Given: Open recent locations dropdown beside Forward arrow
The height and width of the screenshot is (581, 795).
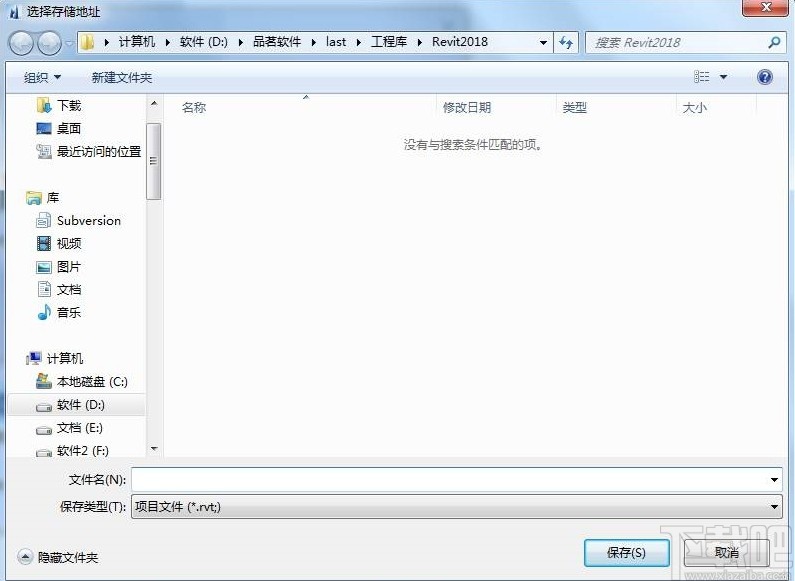Looking at the screenshot, I should pos(69,43).
